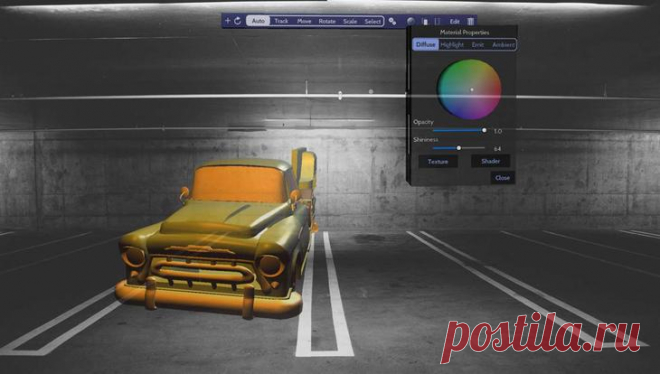Switch to Track mode
660x374 pixels.
281,21
